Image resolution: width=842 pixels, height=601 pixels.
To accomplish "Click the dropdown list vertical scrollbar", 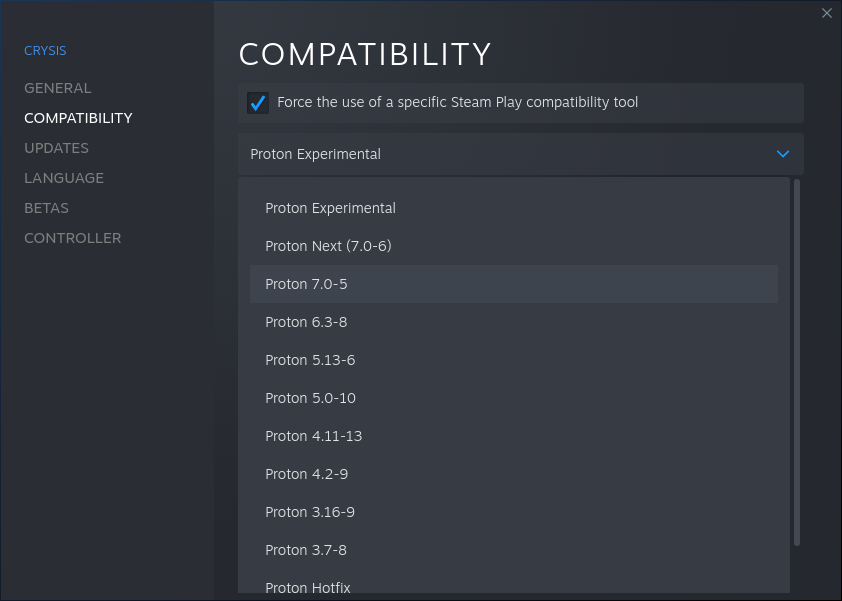I will click(x=797, y=362).
